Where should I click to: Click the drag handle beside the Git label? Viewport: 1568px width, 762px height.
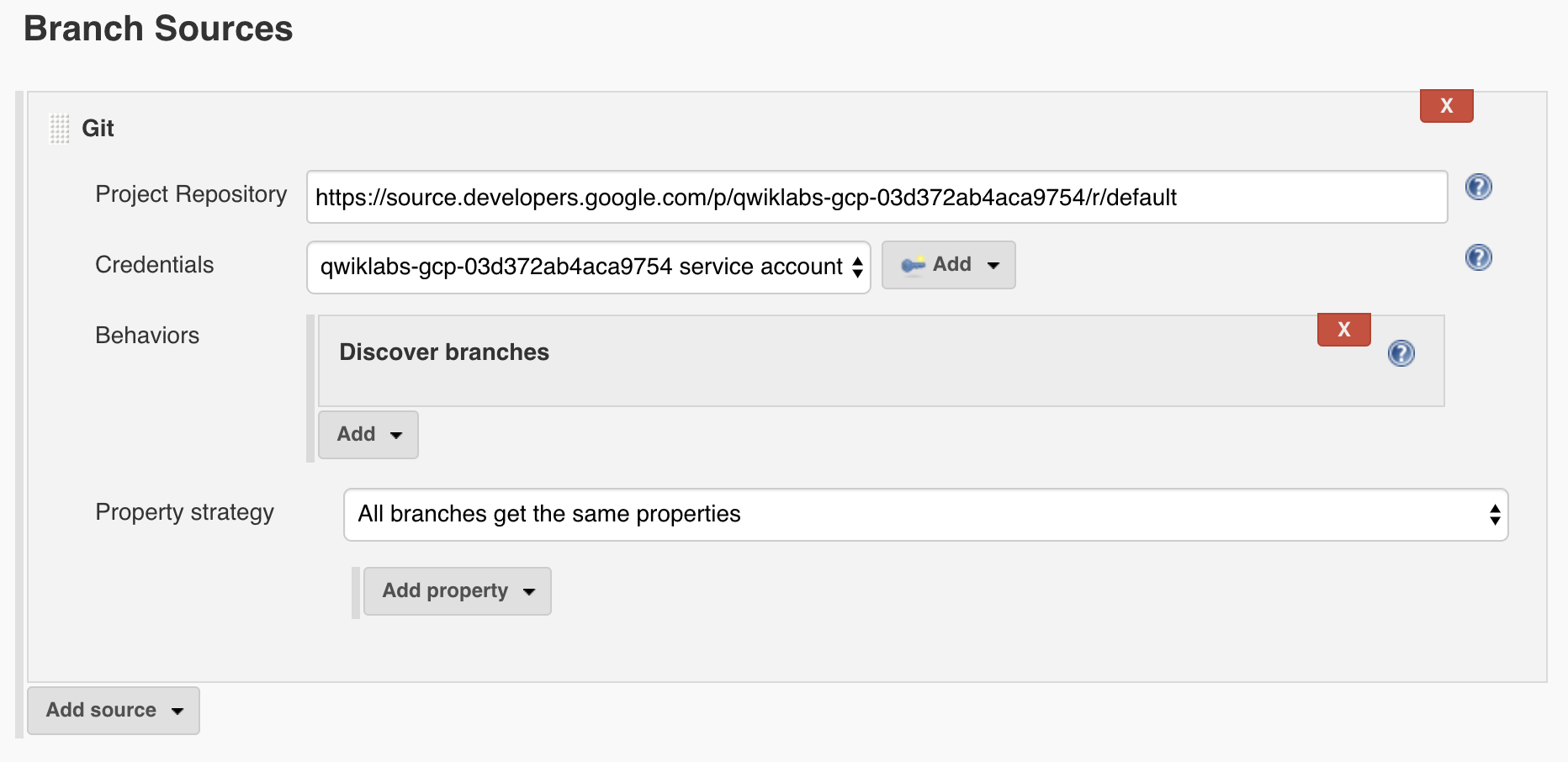click(59, 128)
